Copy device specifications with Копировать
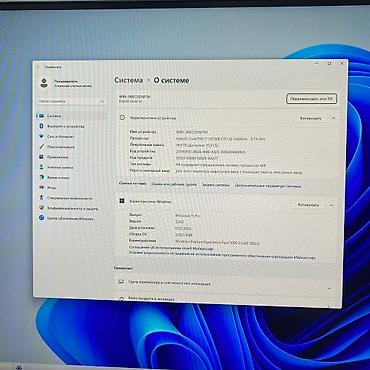The image size is (370, 370). tap(310, 118)
